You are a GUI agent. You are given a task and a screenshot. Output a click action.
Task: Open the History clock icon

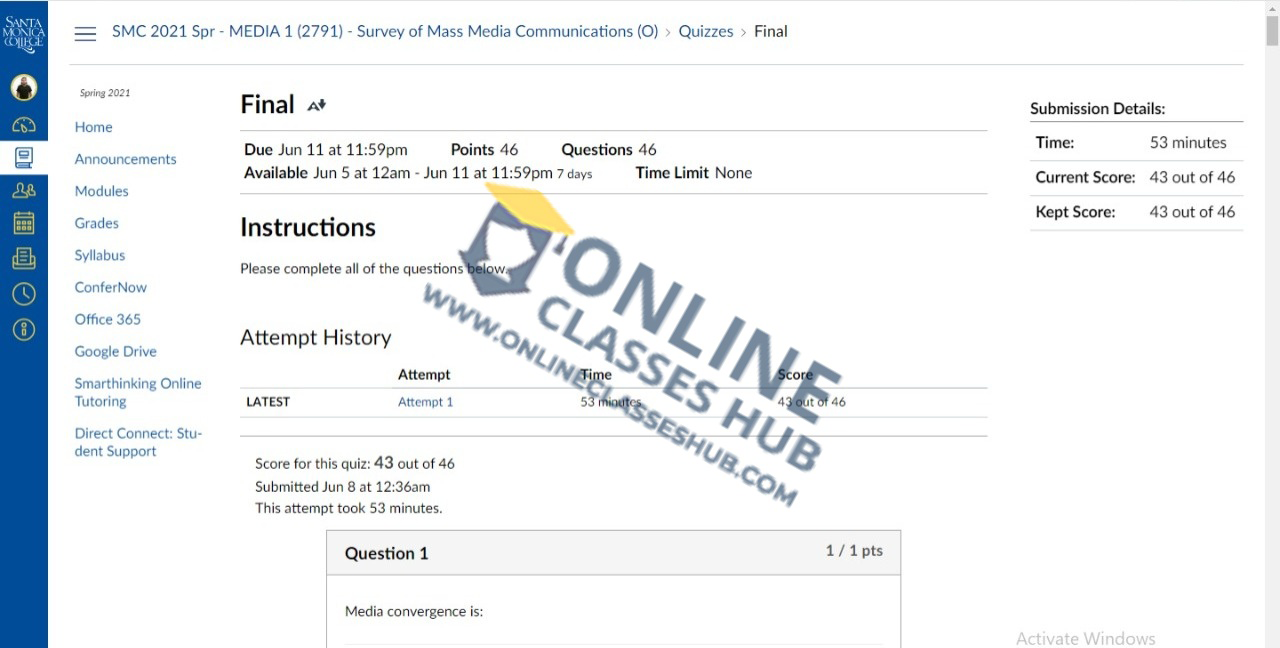(x=24, y=294)
